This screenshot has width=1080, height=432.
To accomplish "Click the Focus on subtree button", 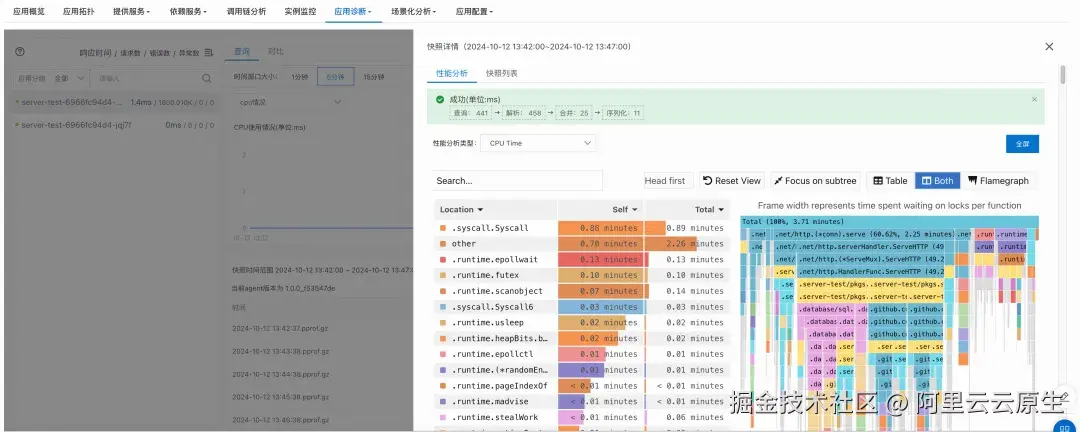I will point(816,181).
